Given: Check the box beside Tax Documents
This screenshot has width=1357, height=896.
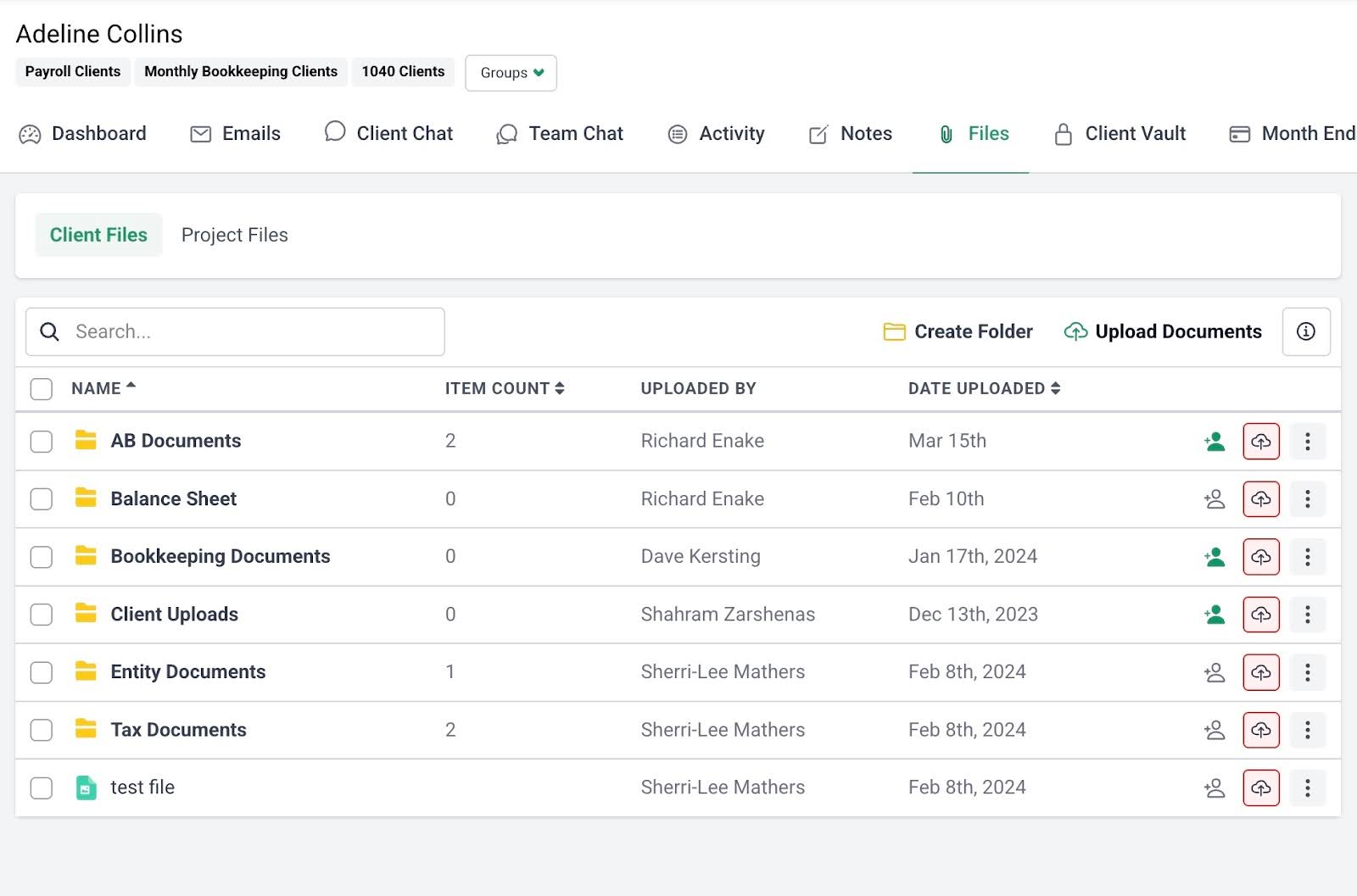Looking at the screenshot, I should pyautogui.click(x=41, y=730).
